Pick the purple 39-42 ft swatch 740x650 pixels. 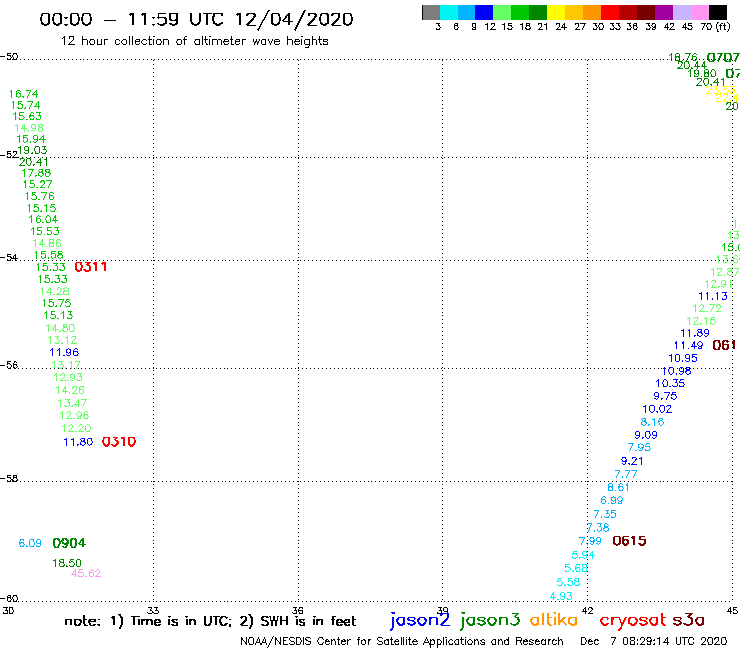click(664, 12)
